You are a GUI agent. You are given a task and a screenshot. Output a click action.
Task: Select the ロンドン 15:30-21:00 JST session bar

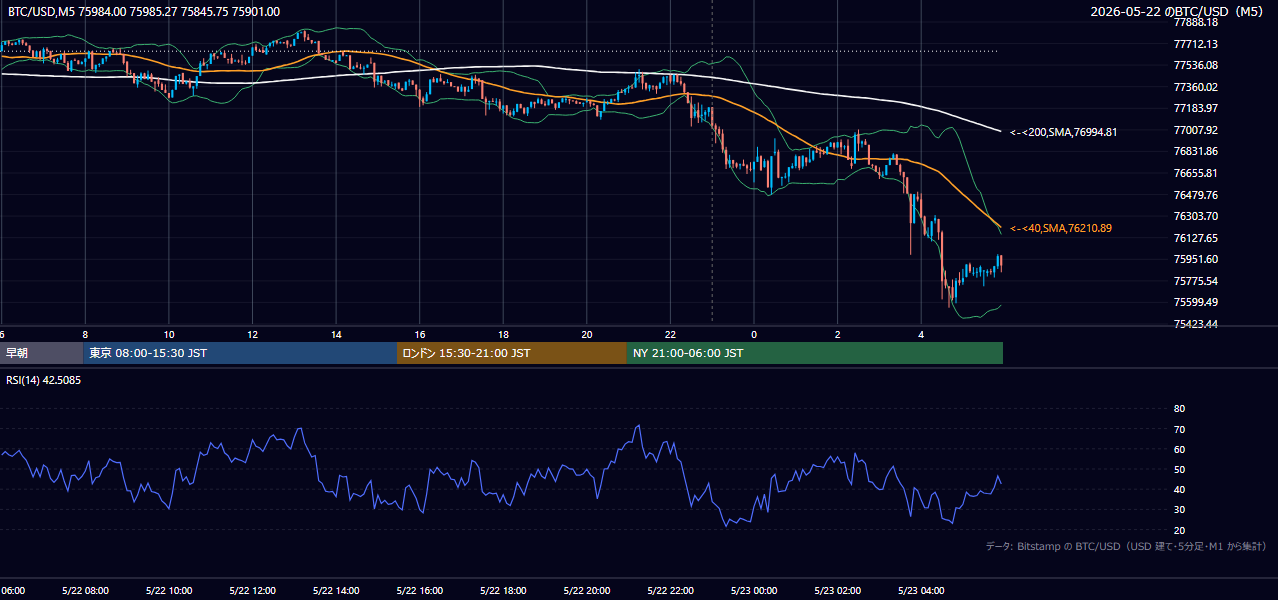click(512, 353)
